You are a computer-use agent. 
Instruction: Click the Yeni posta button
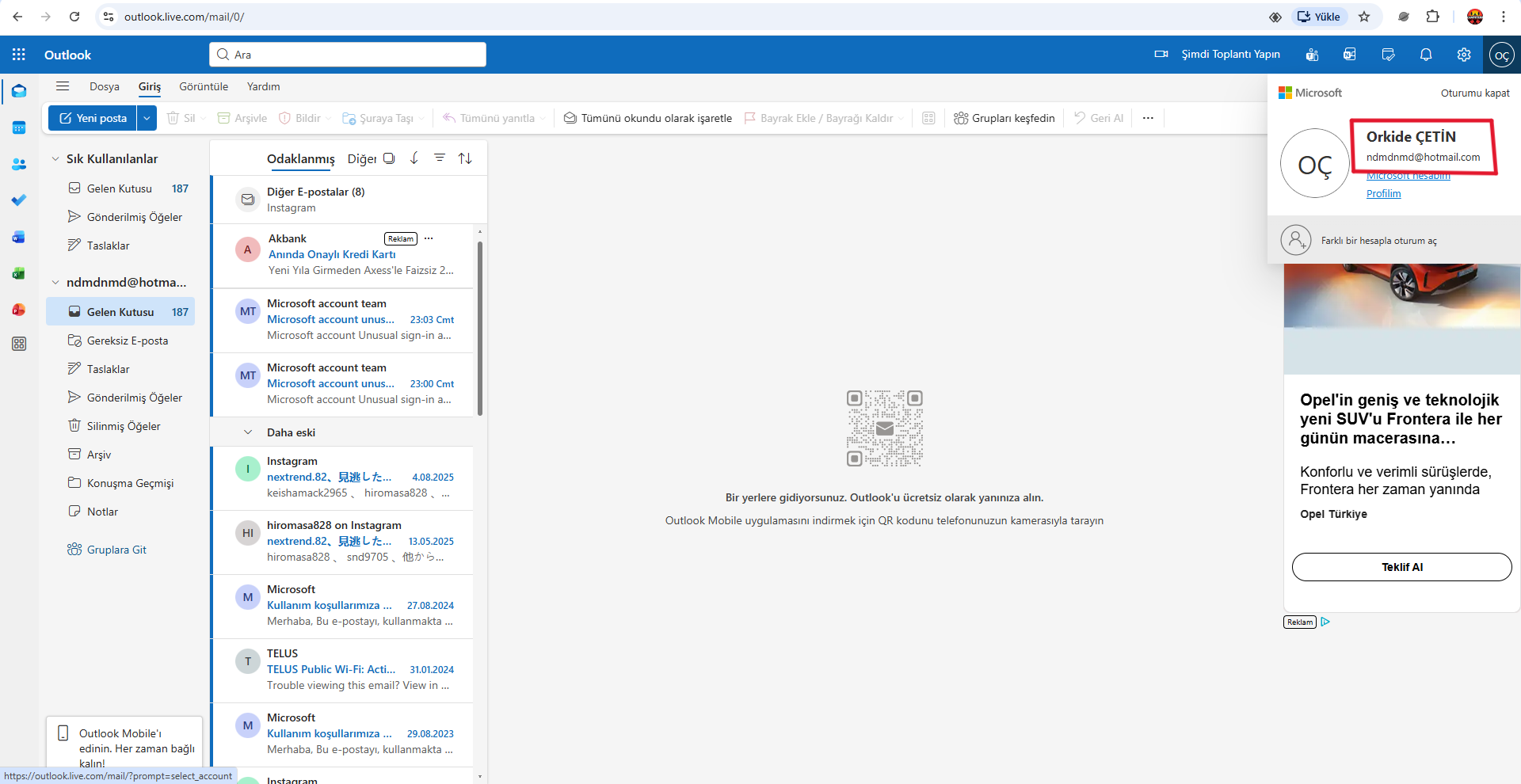pyautogui.click(x=93, y=118)
